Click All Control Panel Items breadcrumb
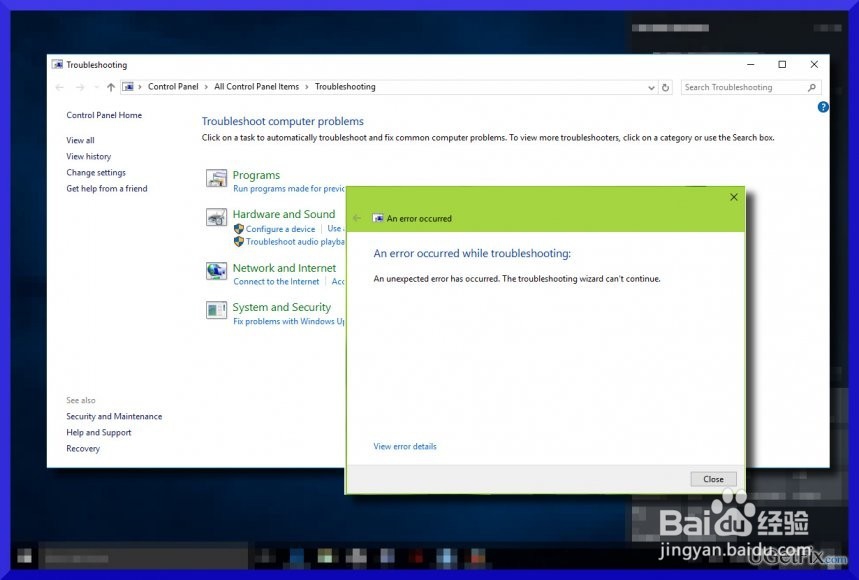This screenshot has width=859, height=580. pyautogui.click(x=256, y=87)
